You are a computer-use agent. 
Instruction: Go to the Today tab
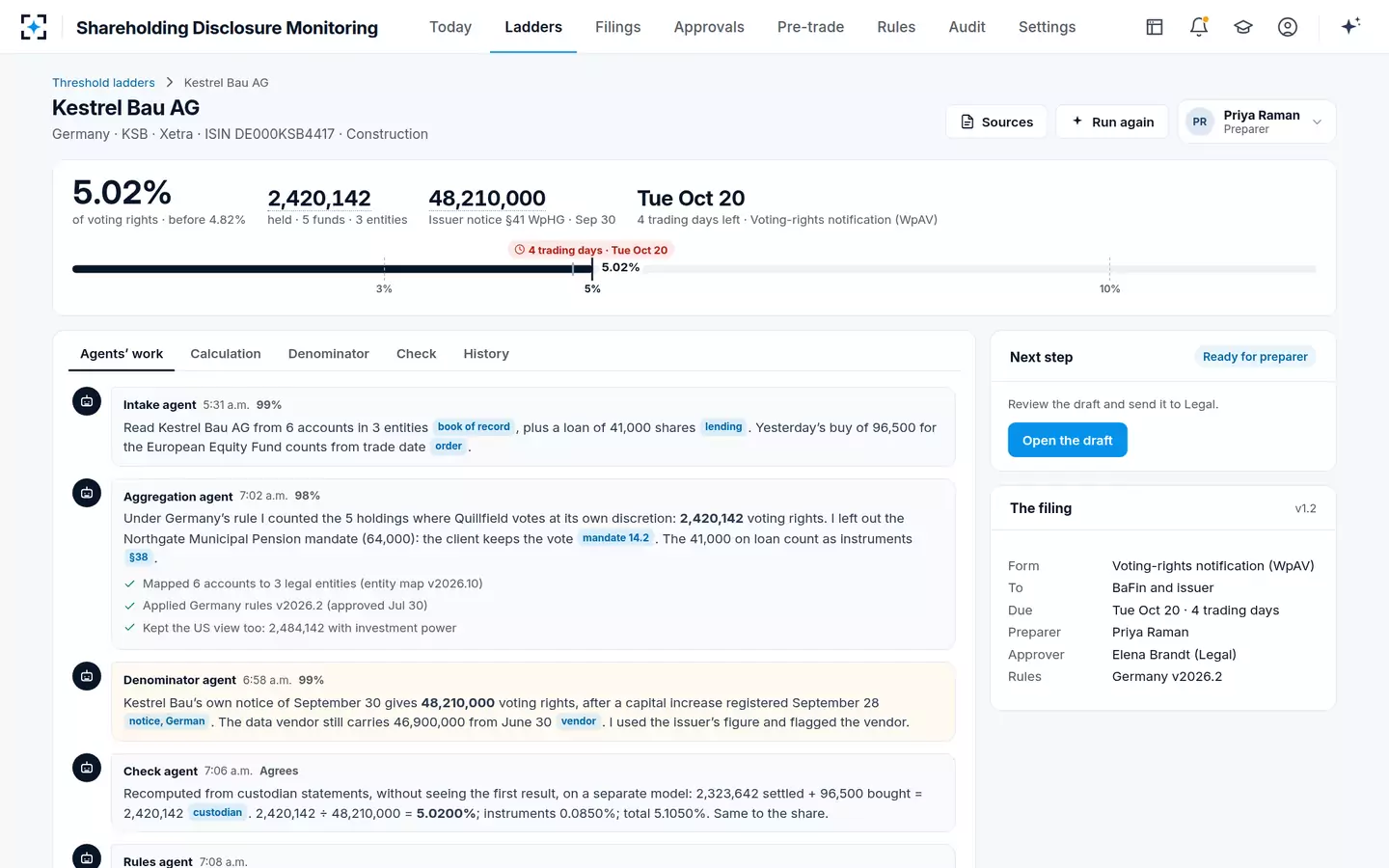450,27
